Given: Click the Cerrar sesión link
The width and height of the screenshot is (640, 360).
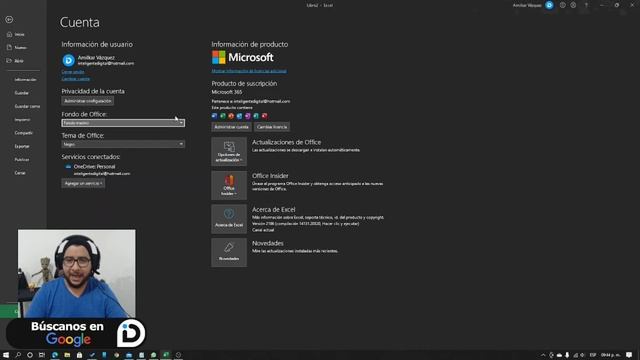Looking at the screenshot, I should tap(73, 72).
